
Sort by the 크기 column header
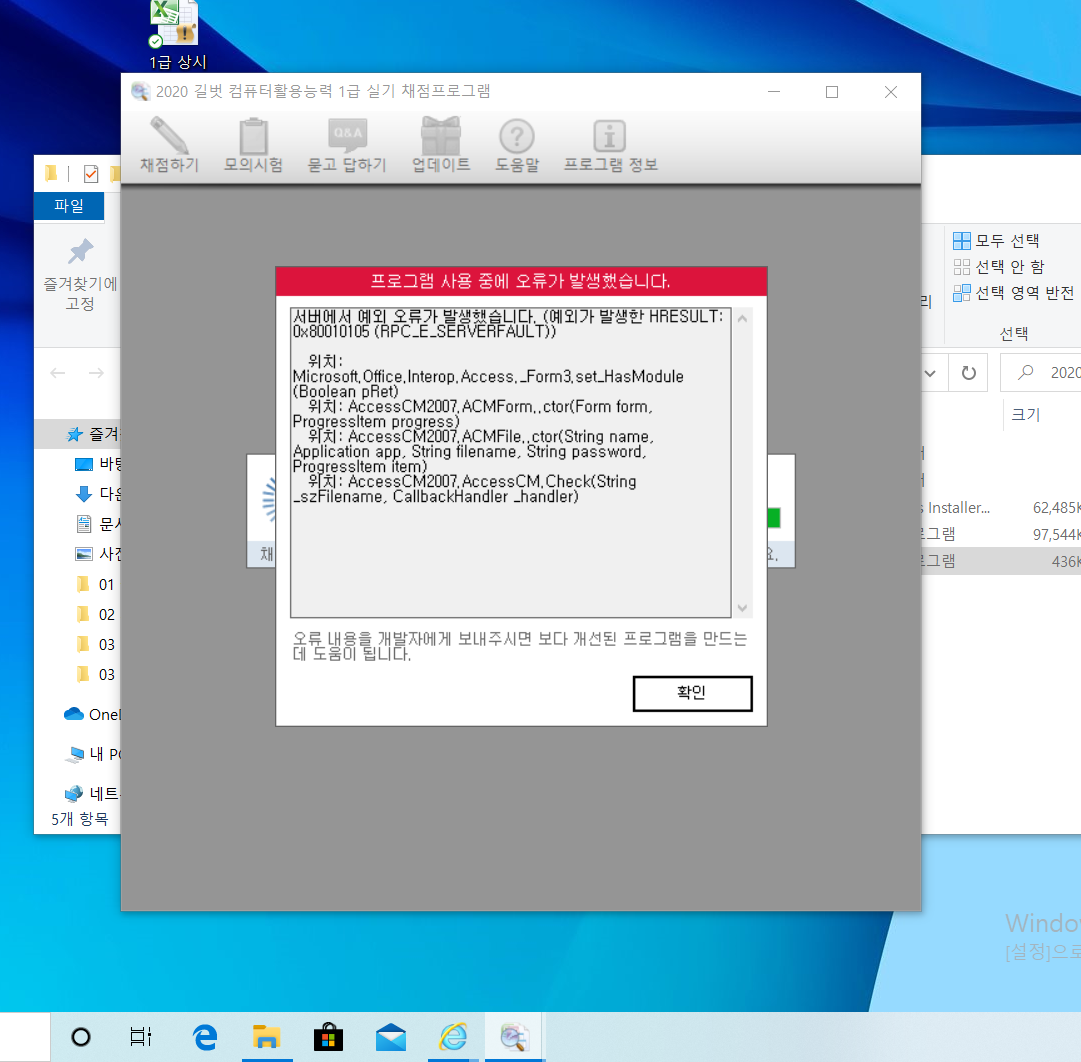point(1026,414)
